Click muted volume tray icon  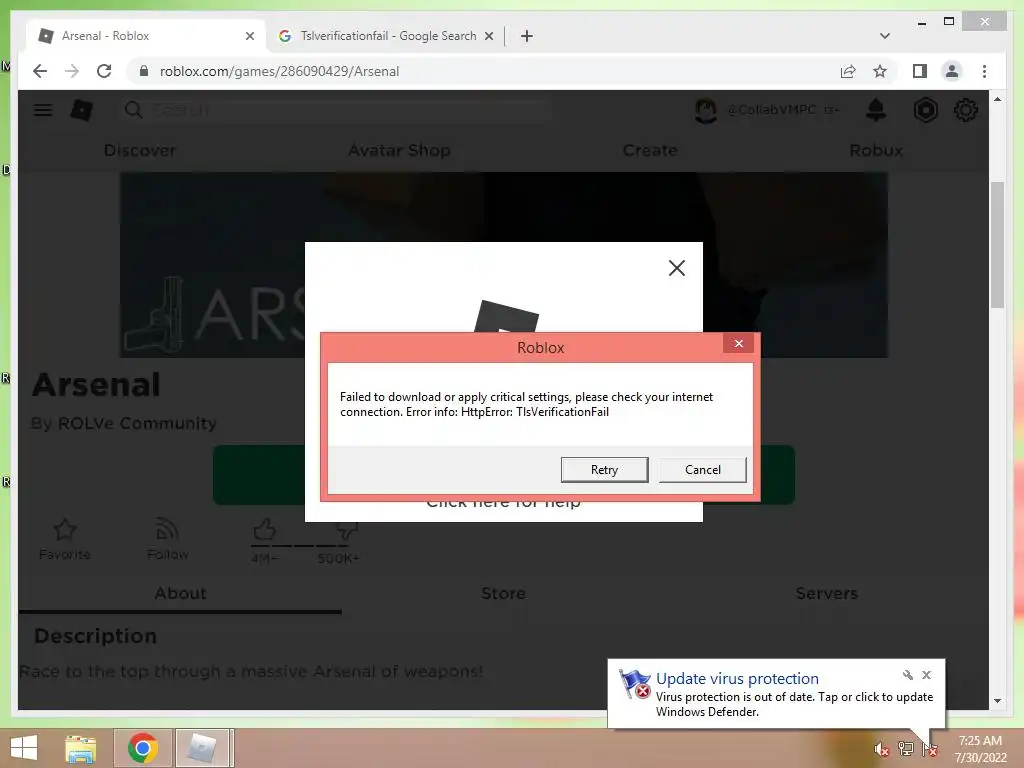tap(881, 749)
